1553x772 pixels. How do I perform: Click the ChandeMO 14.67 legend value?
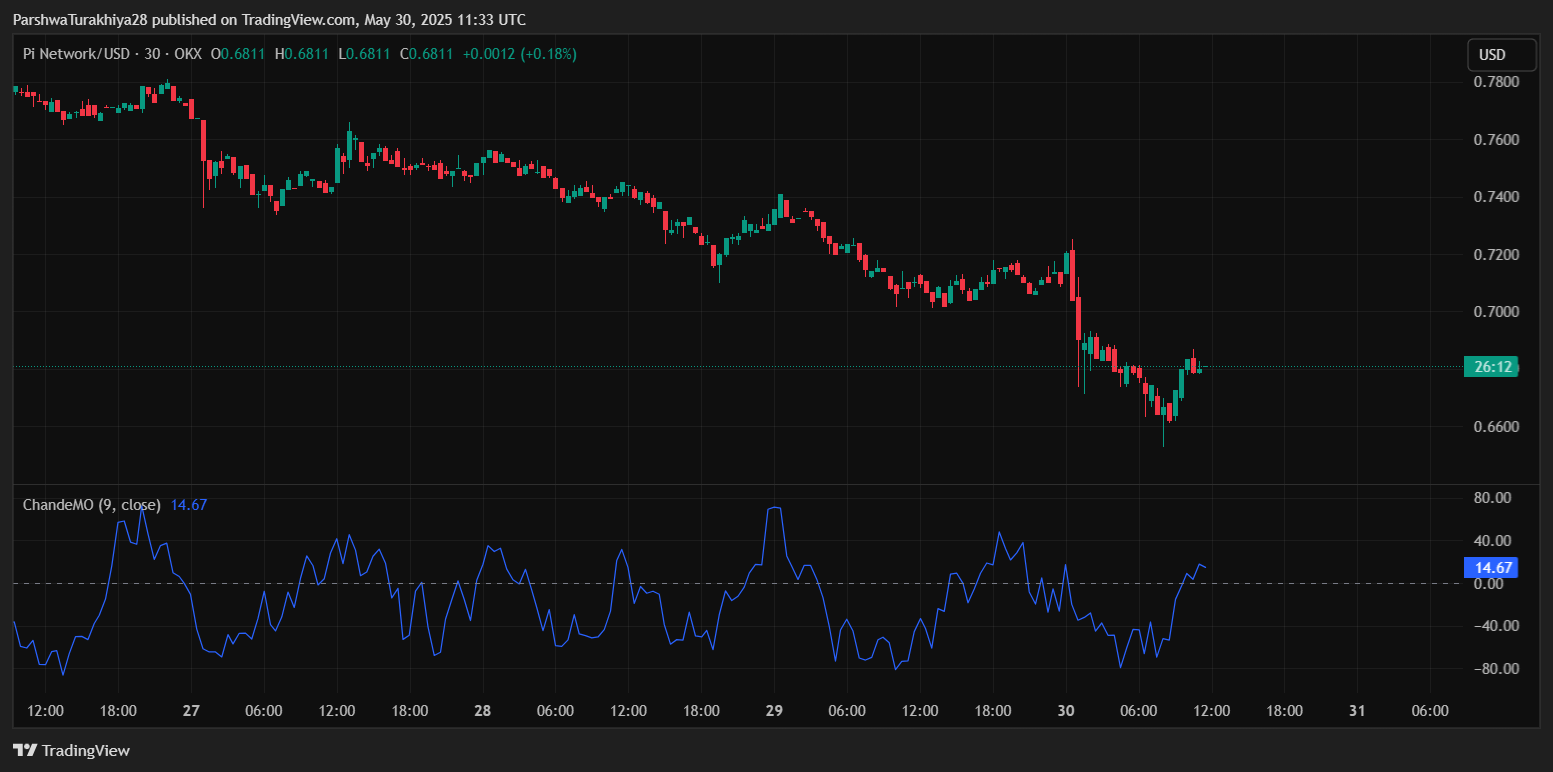coord(189,505)
